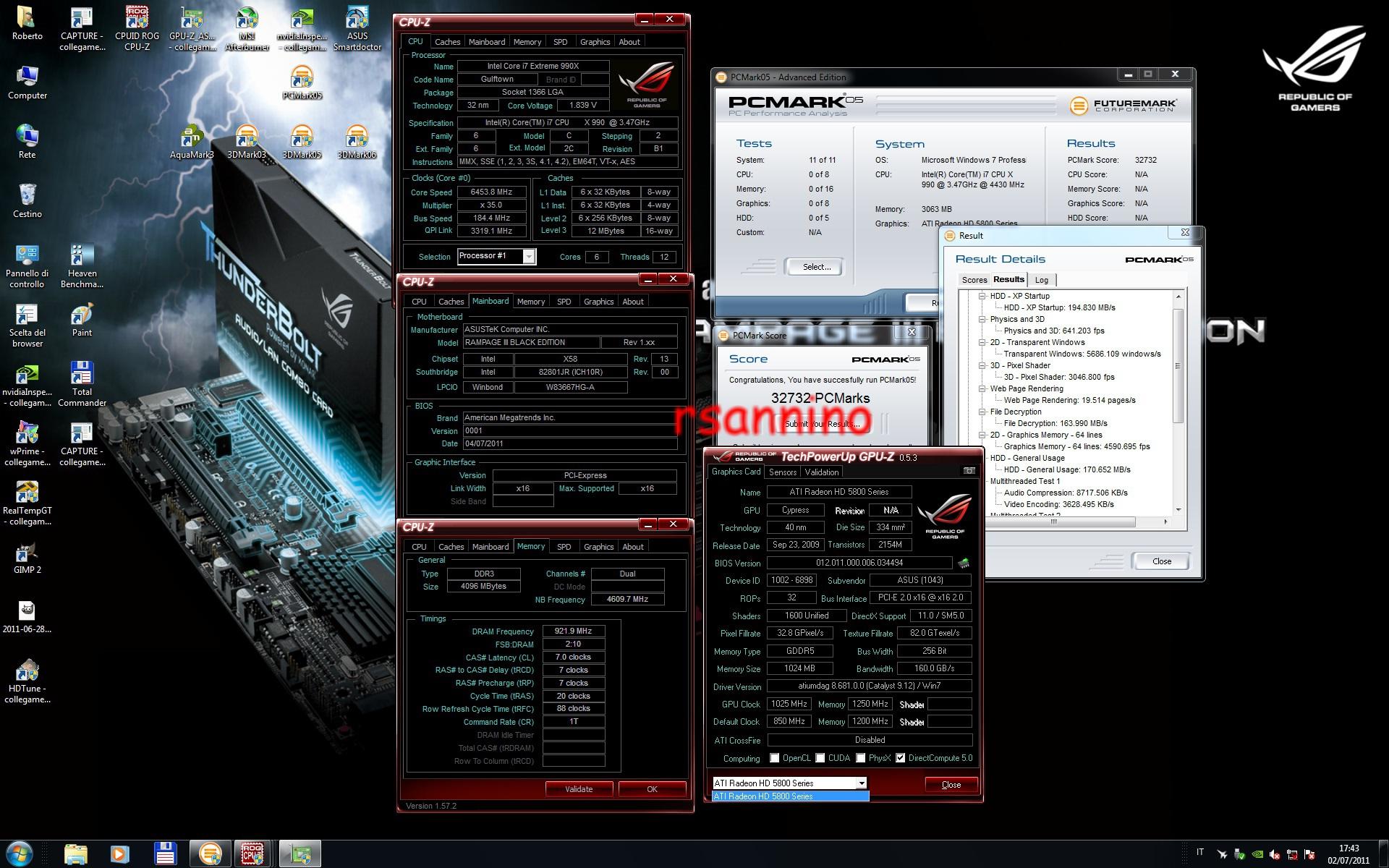
Task: Toggle the OpenCL checkbox in GPU-Z
Action: (775, 758)
